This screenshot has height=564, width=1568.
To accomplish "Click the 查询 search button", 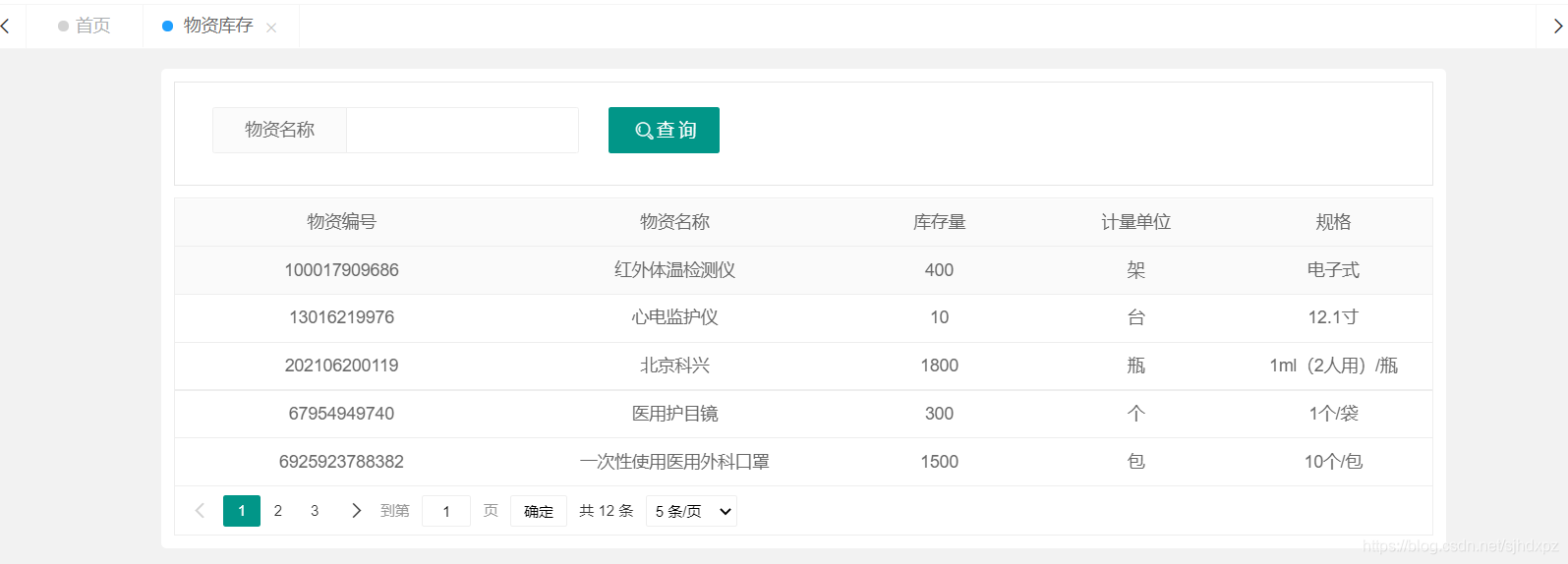I will (x=664, y=130).
